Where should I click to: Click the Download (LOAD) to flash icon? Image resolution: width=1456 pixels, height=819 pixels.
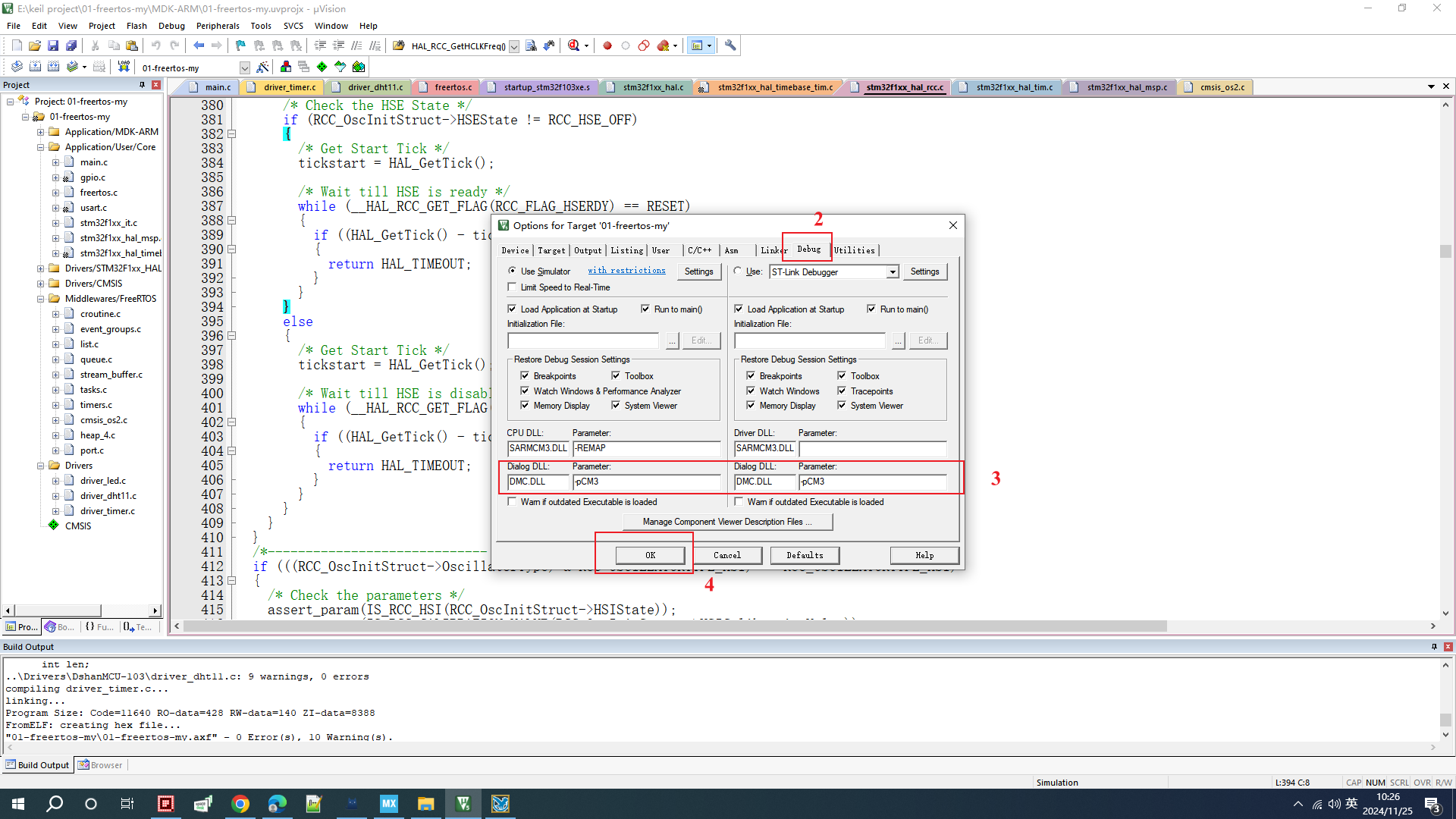click(x=124, y=67)
